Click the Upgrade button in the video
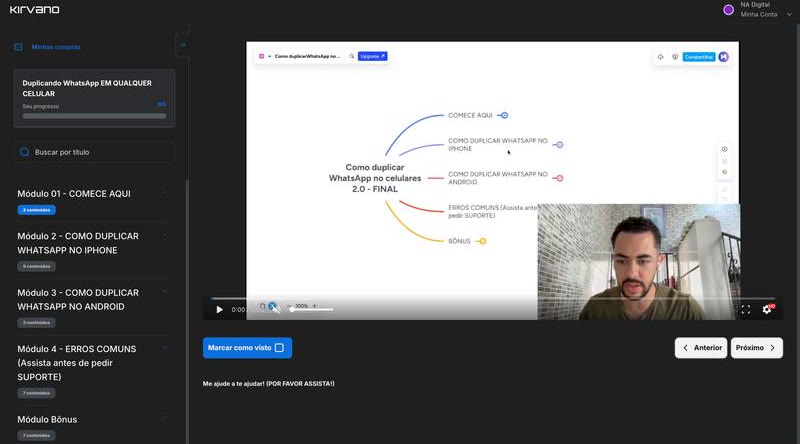Screen dimensions: 800x444 (x=372, y=56)
